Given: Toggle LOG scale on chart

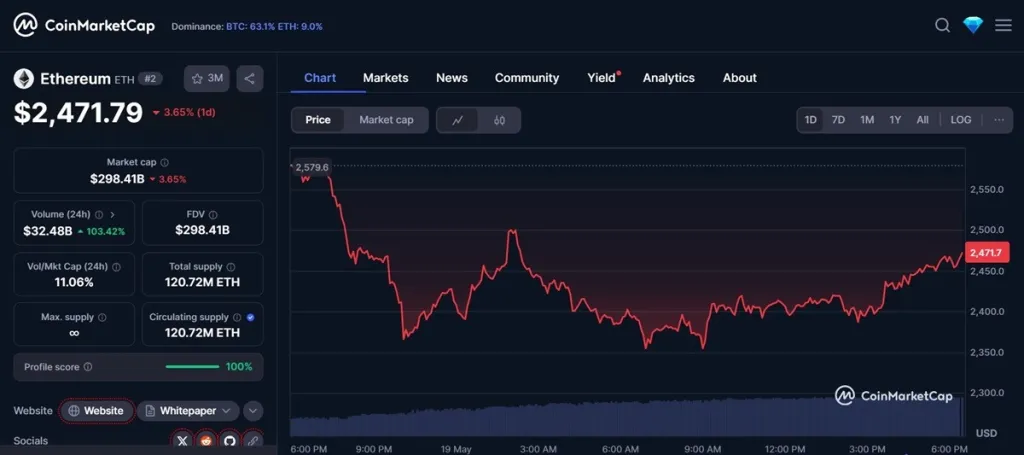Looking at the screenshot, I should pos(961,120).
